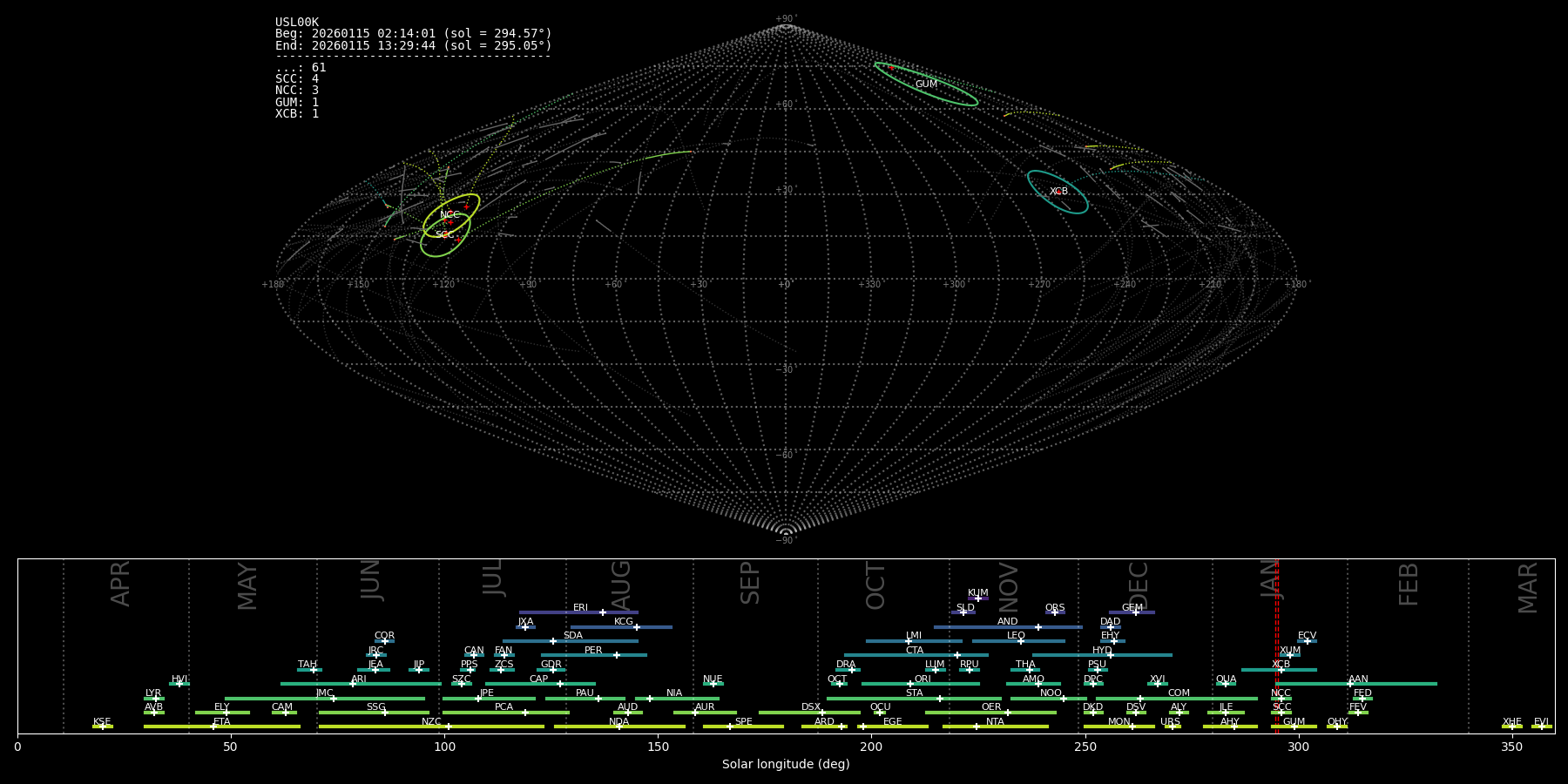This screenshot has width=1568, height=784.
Task: Select the XUM shower label in the timeline
Action: [x=1290, y=651]
